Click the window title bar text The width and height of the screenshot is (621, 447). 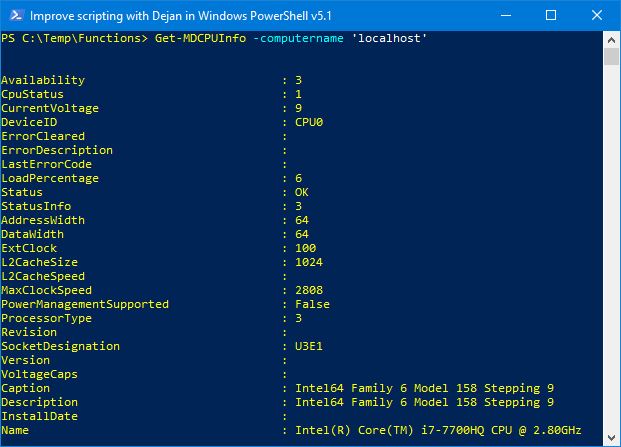tap(181, 16)
